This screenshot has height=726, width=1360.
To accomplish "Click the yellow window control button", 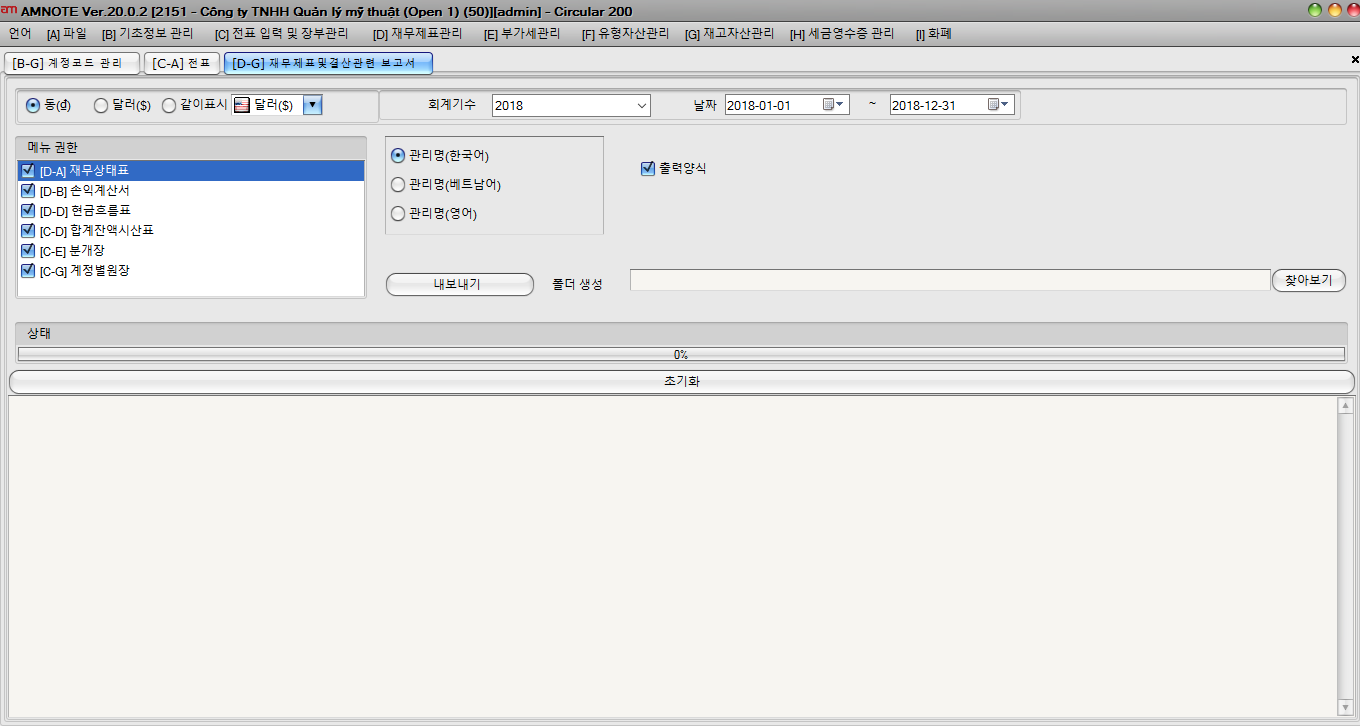I will (x=1333, y=9).
